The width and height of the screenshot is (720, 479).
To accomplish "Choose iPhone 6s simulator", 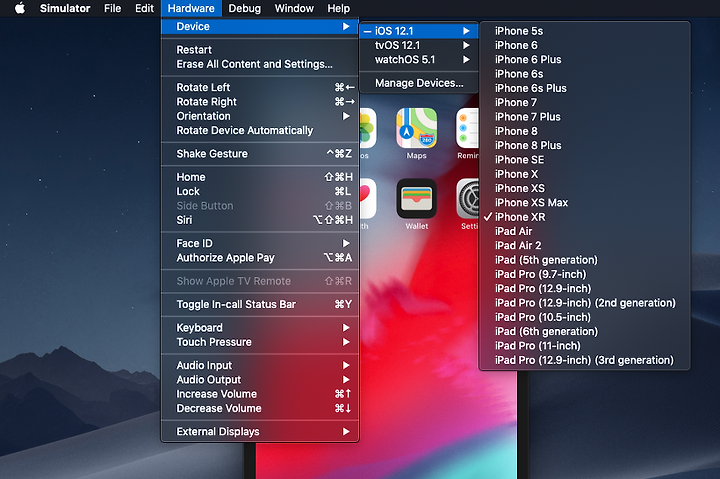I will [x=585, y=74].
